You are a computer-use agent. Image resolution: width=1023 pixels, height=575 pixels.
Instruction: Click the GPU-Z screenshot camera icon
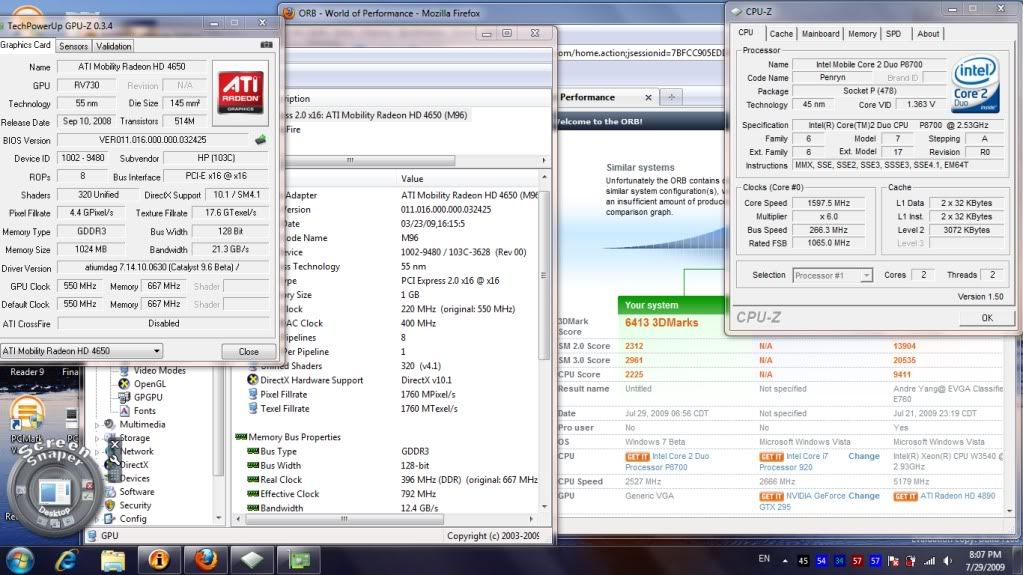tap(266, 45)
